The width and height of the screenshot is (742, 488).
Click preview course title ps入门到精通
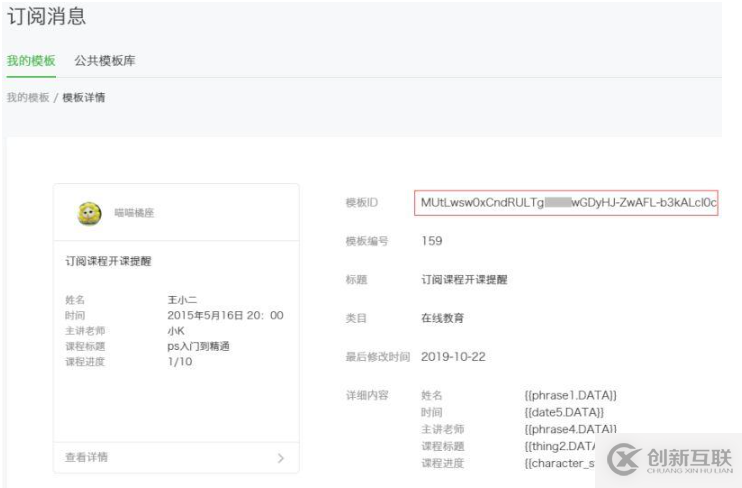[198, 346]
